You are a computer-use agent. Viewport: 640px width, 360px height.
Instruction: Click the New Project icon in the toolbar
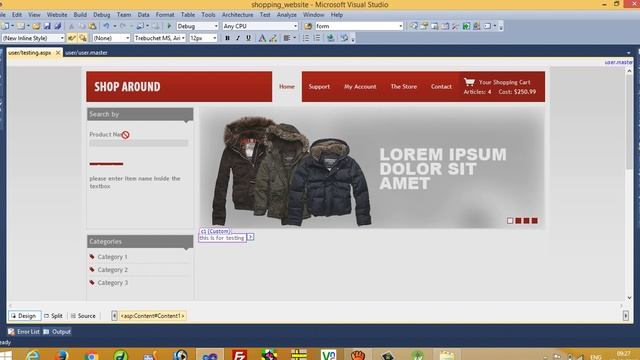tap(5, 26)
